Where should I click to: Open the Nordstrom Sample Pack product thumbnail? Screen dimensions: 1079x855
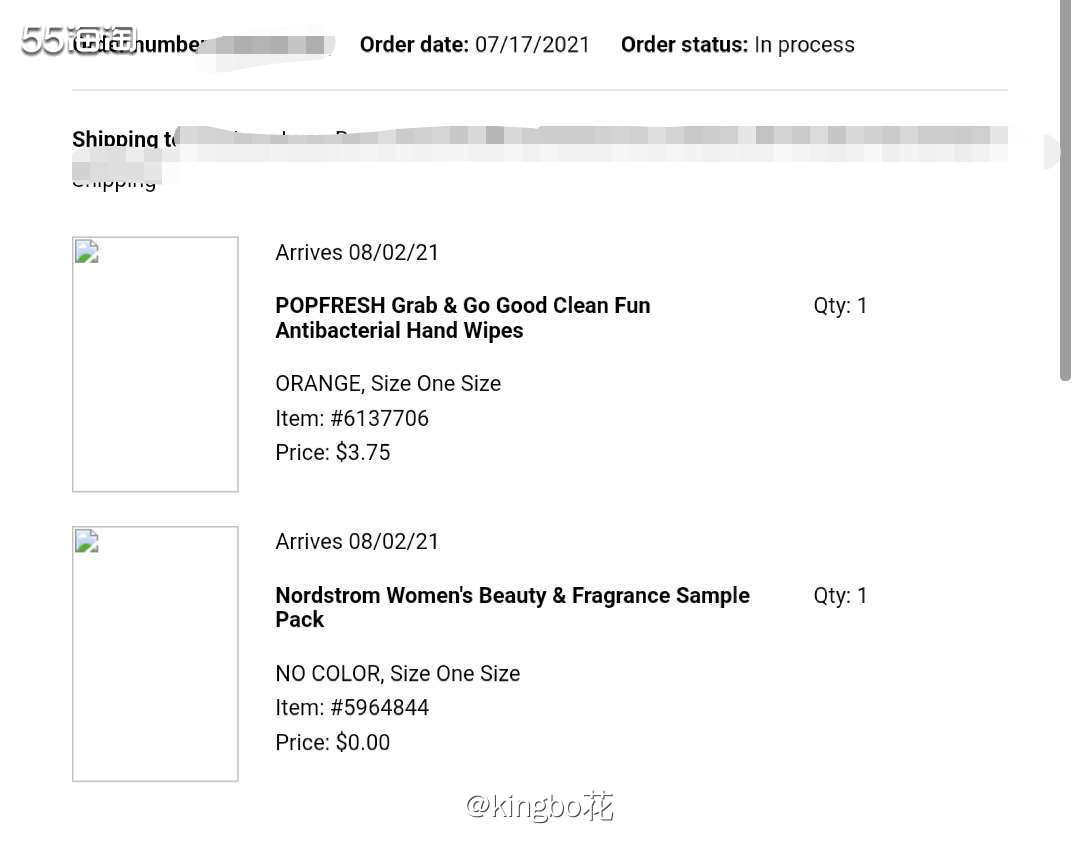point(156,654)
